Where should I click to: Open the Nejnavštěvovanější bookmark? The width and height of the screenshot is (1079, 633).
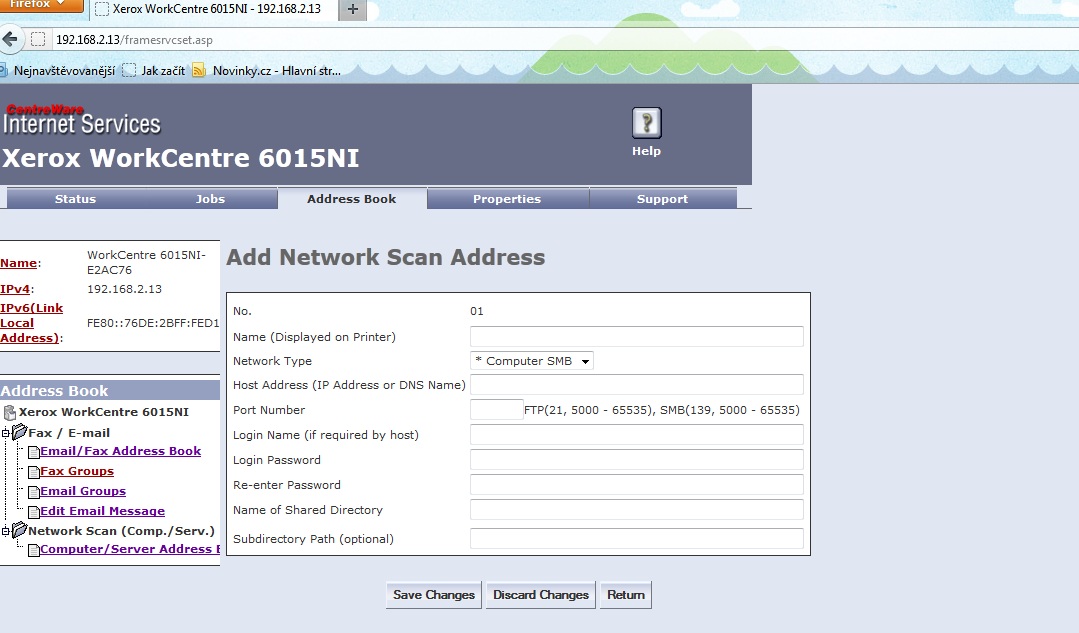[x=58, y=70]
